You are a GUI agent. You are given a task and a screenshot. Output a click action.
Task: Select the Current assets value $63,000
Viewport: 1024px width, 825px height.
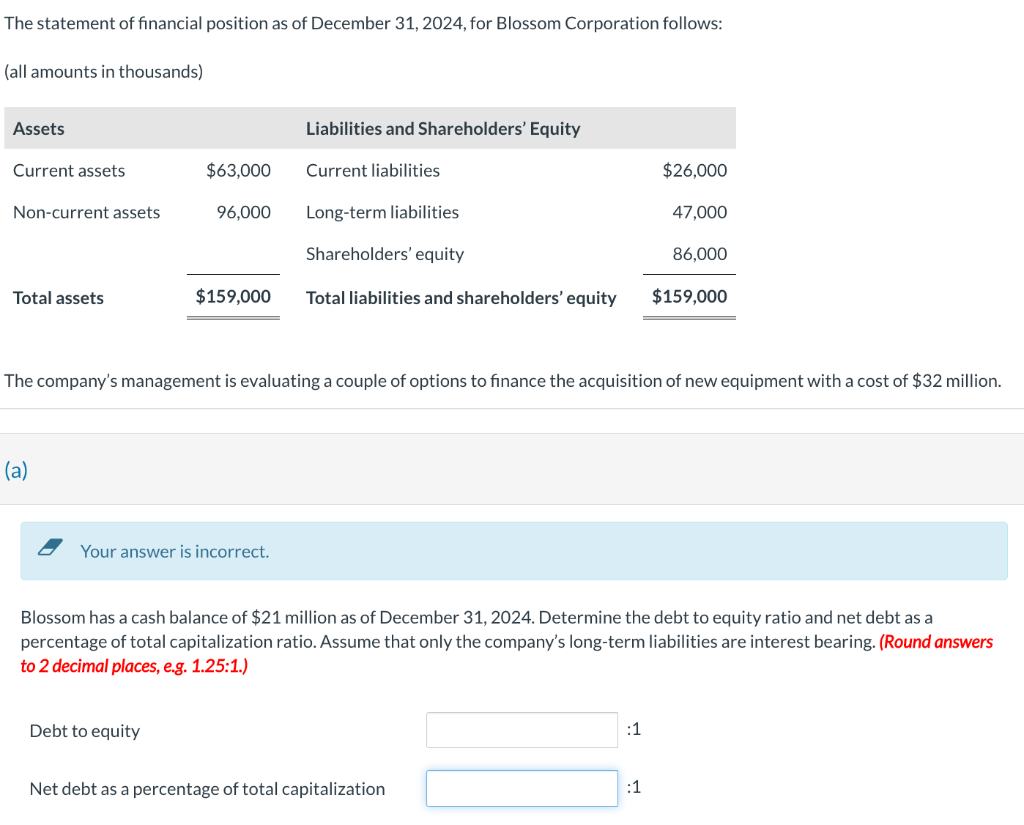(238, 170)
